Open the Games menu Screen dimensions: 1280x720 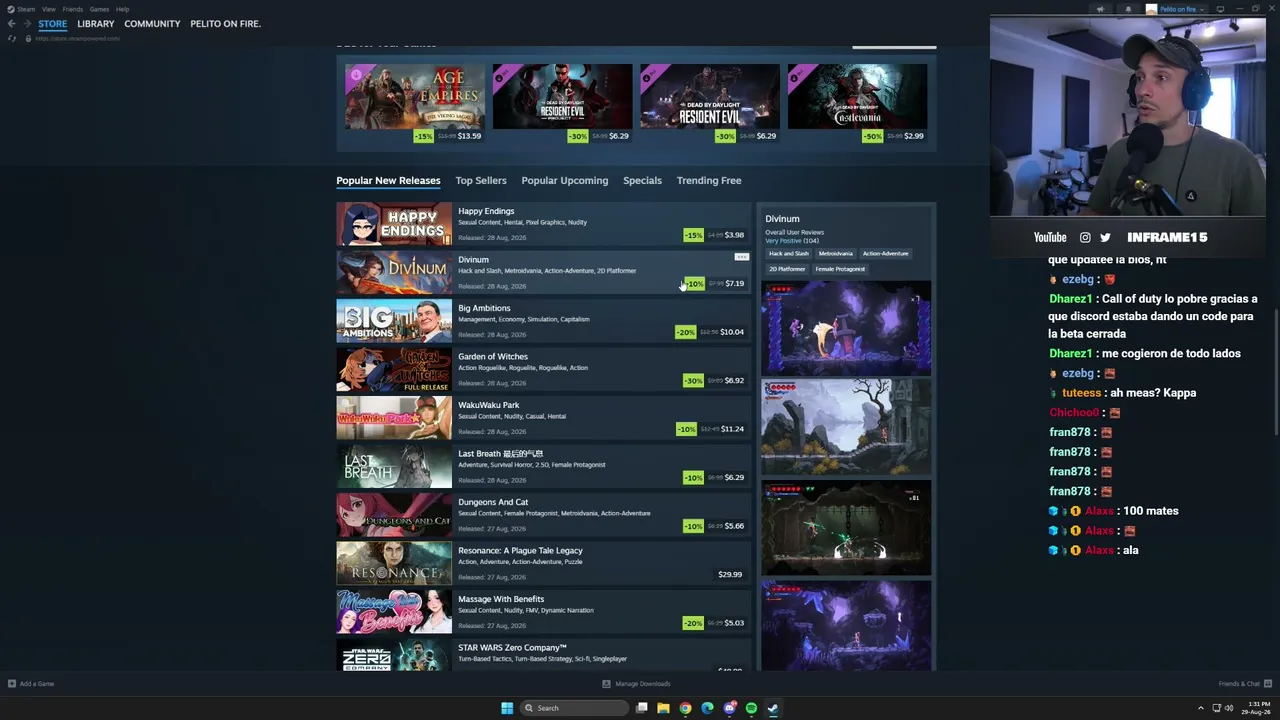pyautogui.click(x=99, y=9)
